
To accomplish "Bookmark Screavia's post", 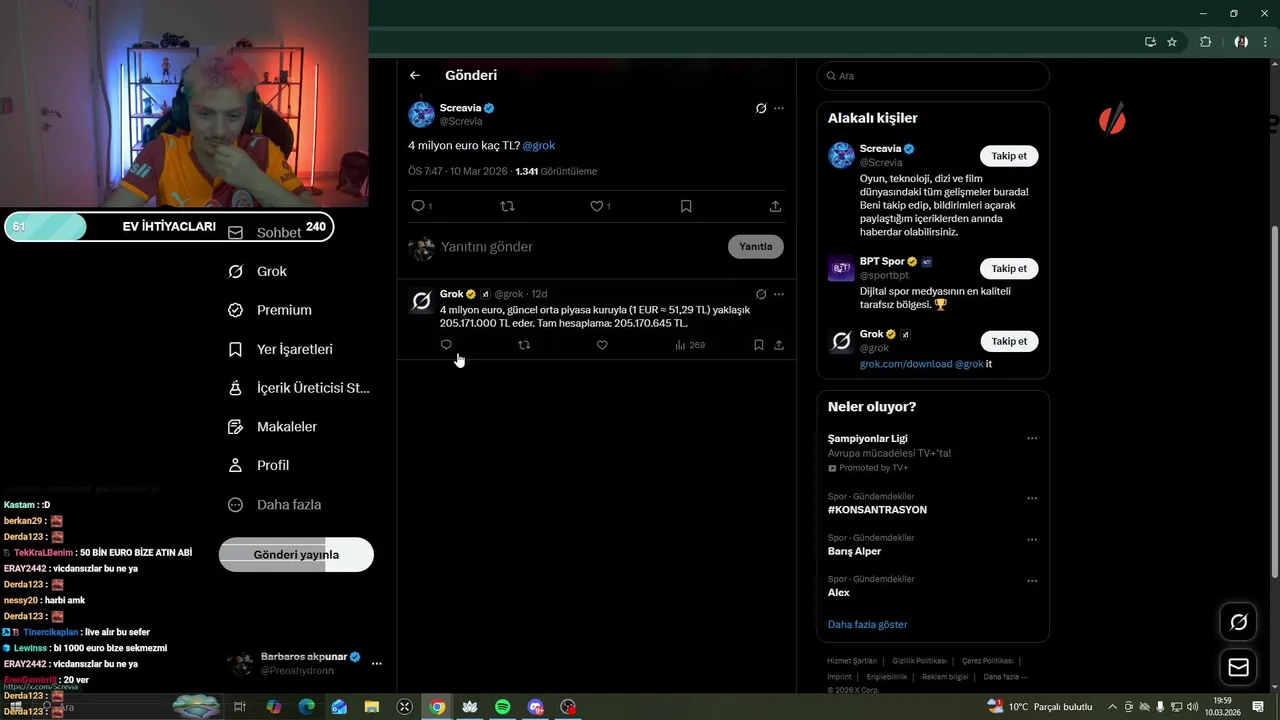I will click(686, 206).
